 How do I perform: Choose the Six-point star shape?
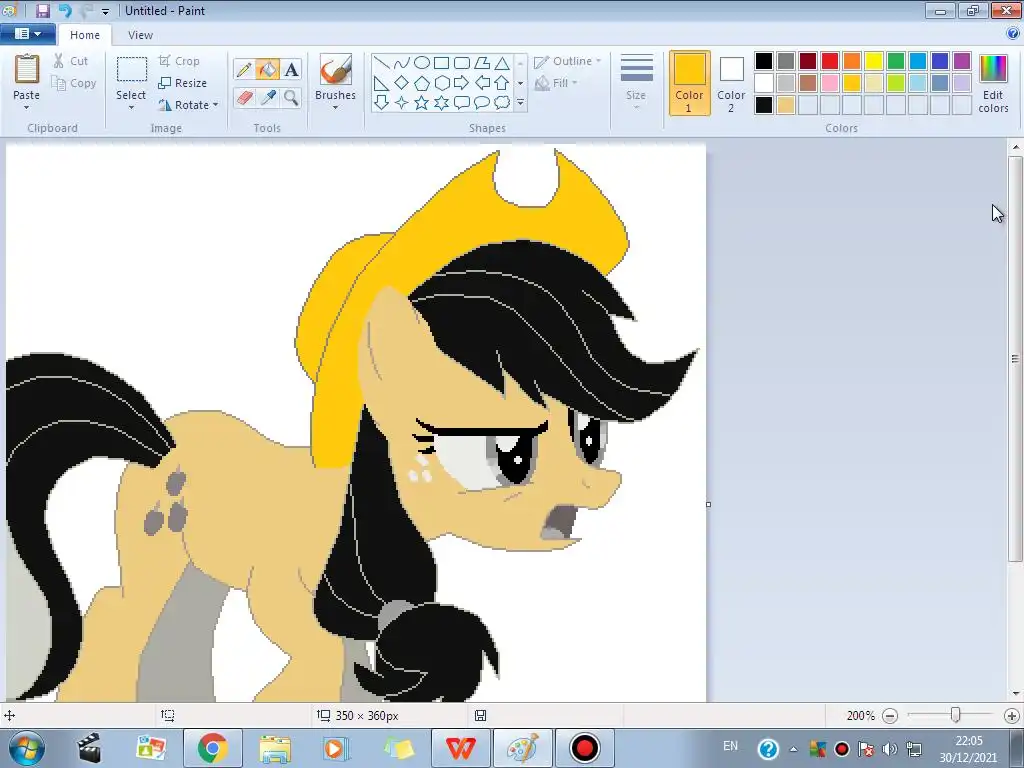[x=441, y=103]
